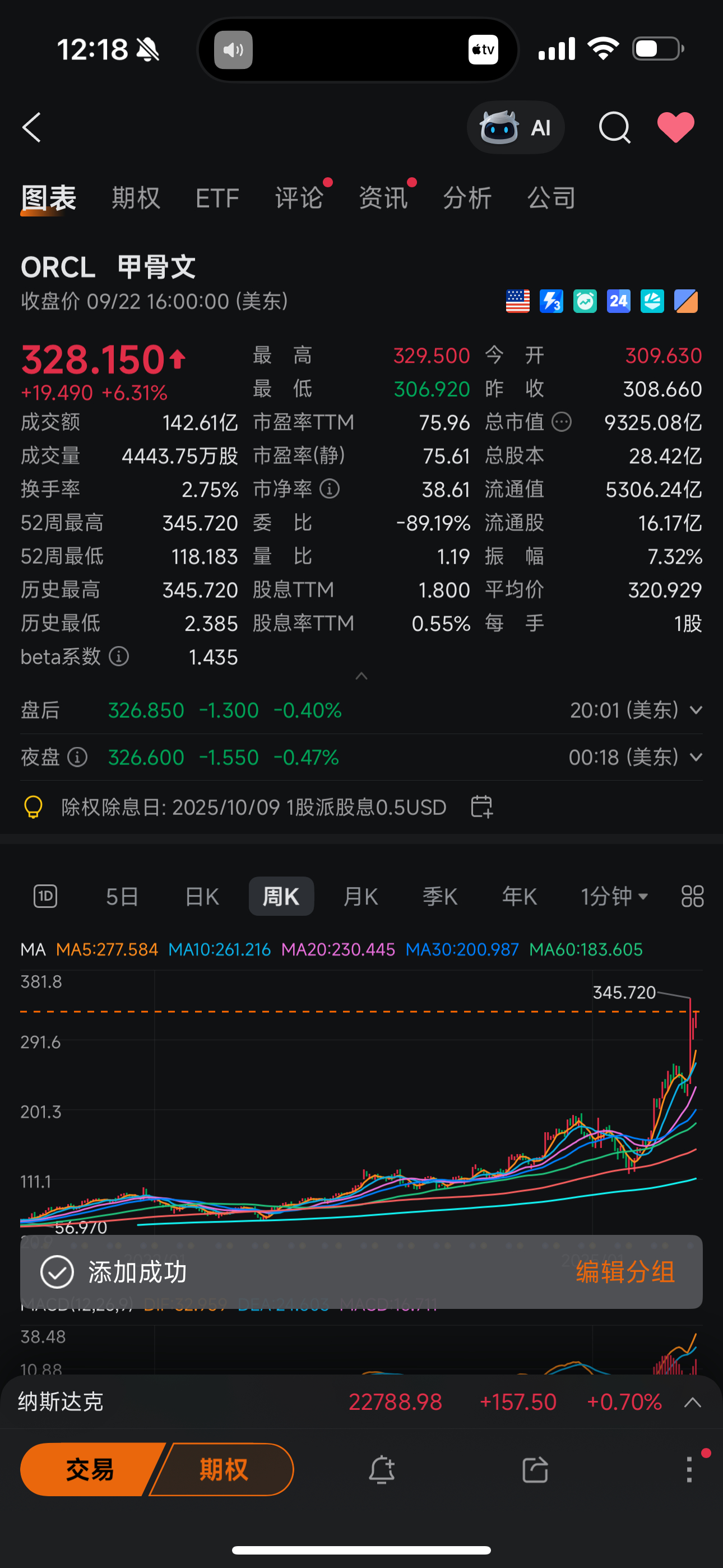The image size is (723, 1568).
Task: Switch to the 评论 tab
Action: pyautogui.click(x=299, y=199)
